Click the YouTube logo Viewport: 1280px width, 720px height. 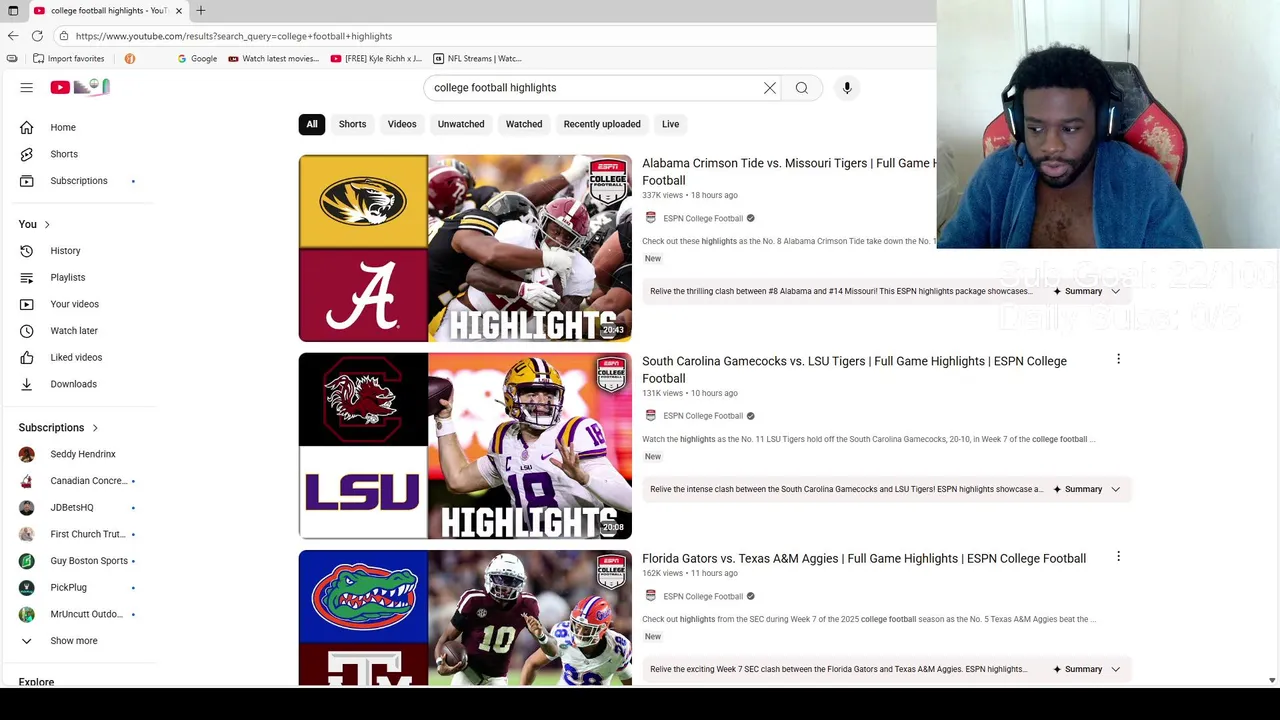click(80, 88)
